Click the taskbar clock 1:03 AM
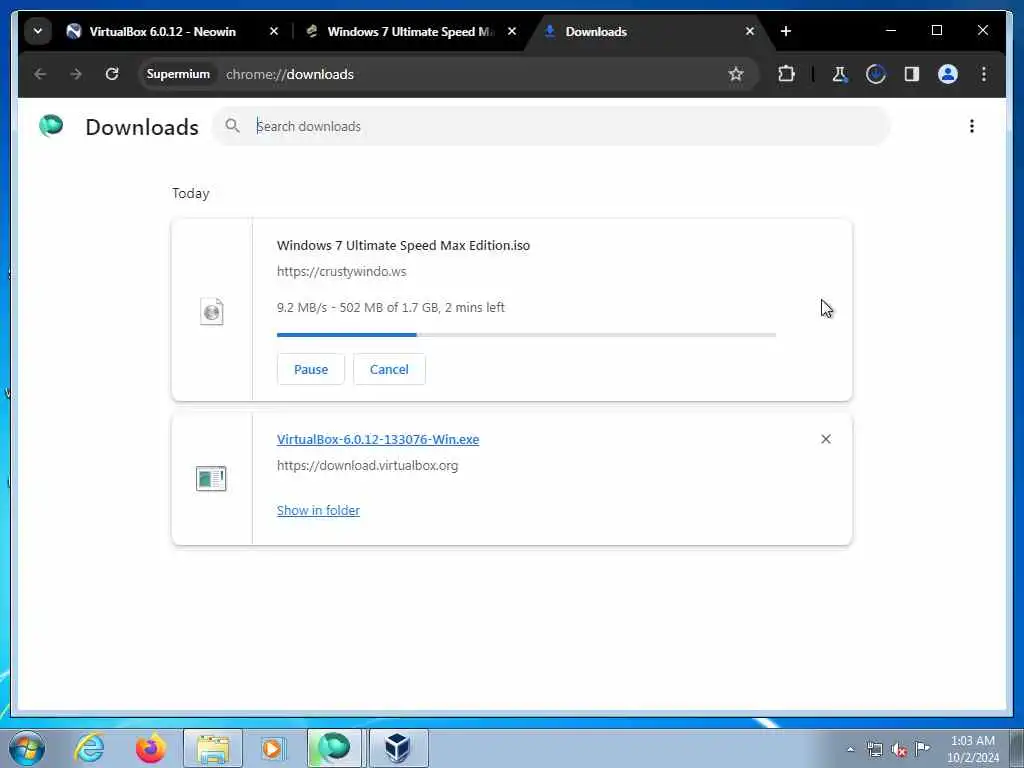This screenshot has height=768, width=1024. pyautogui.click(x=972, y=741)
